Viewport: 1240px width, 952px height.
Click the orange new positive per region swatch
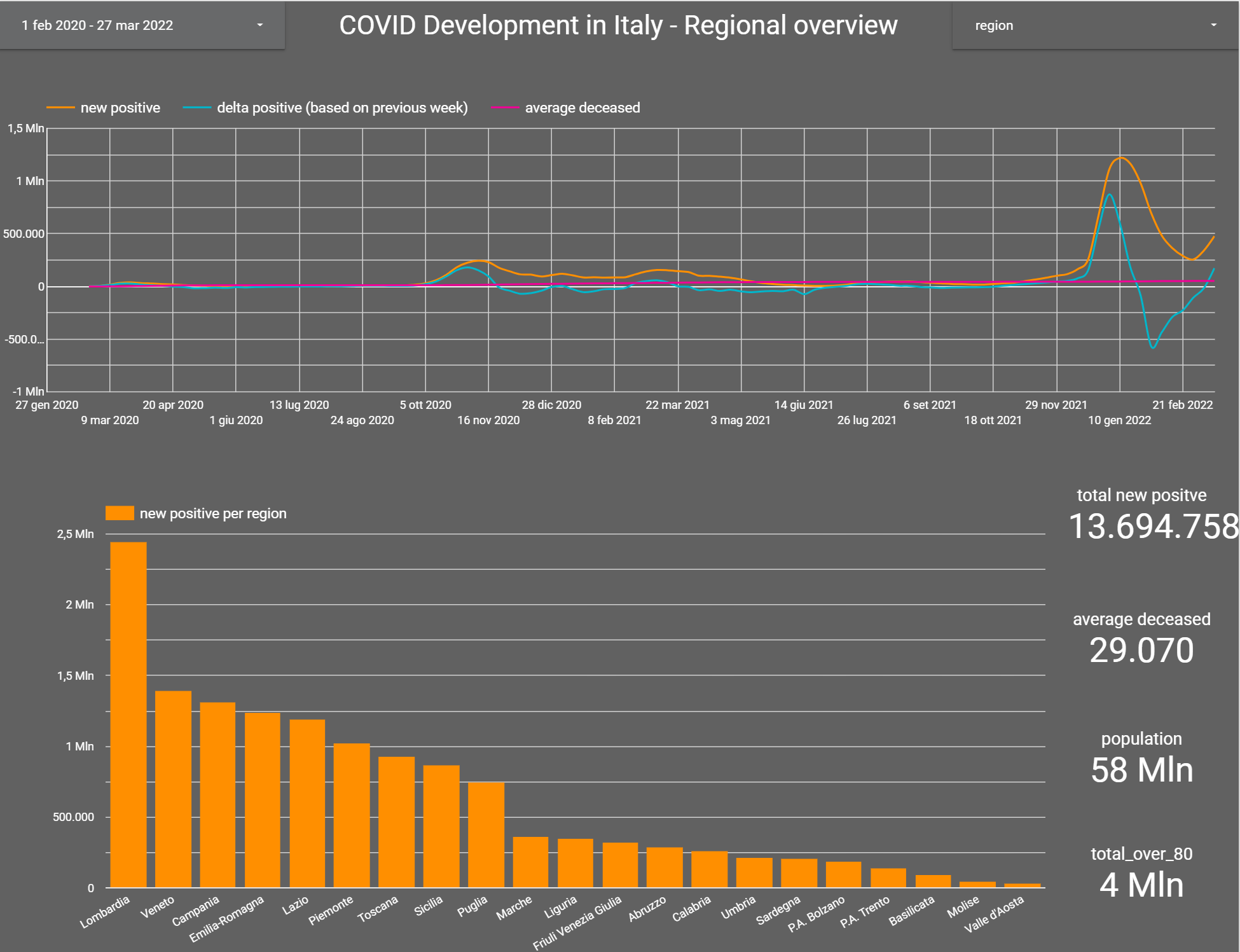(x=120, y=513)
